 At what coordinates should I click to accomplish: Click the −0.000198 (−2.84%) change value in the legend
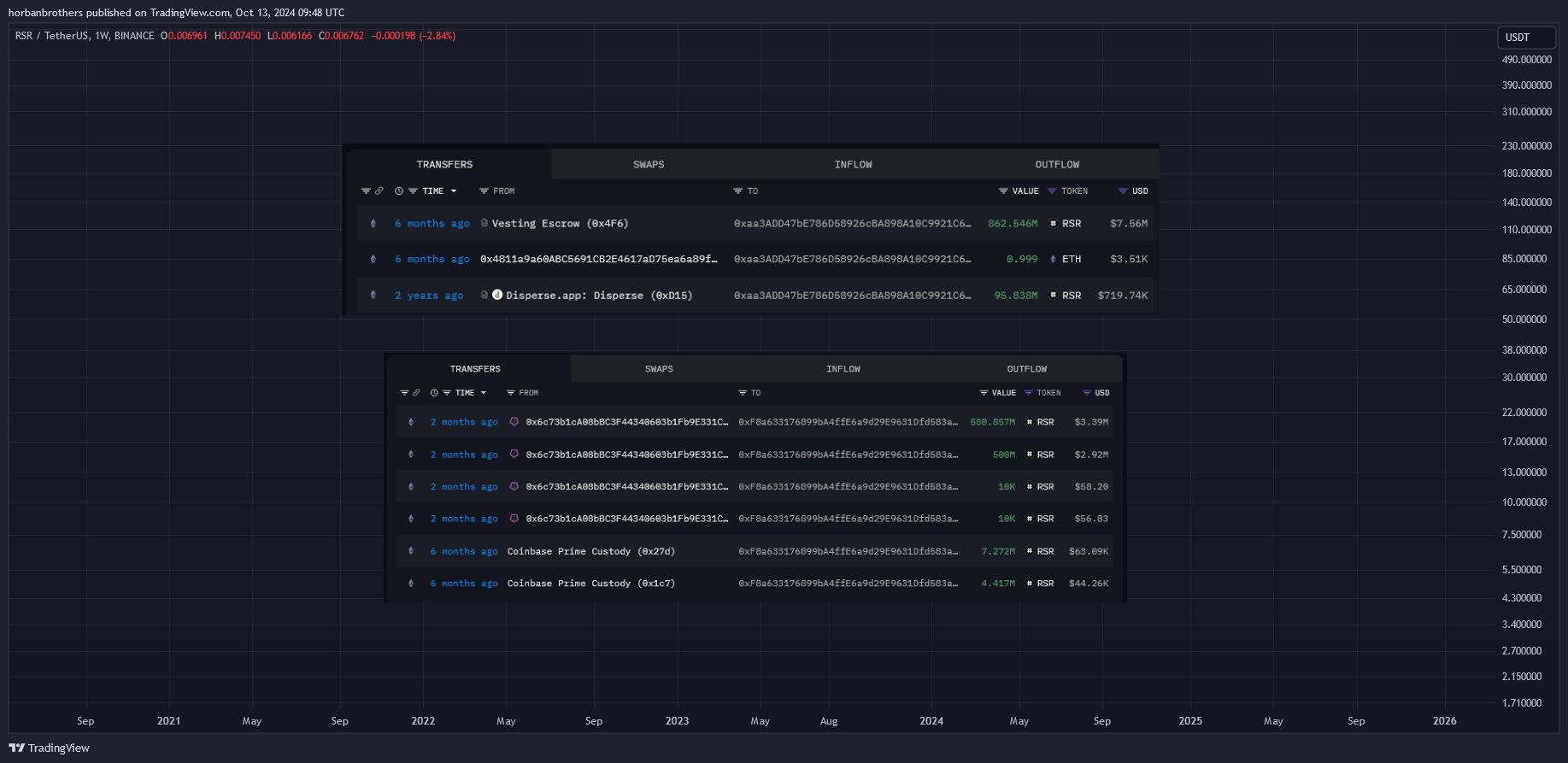413,36
